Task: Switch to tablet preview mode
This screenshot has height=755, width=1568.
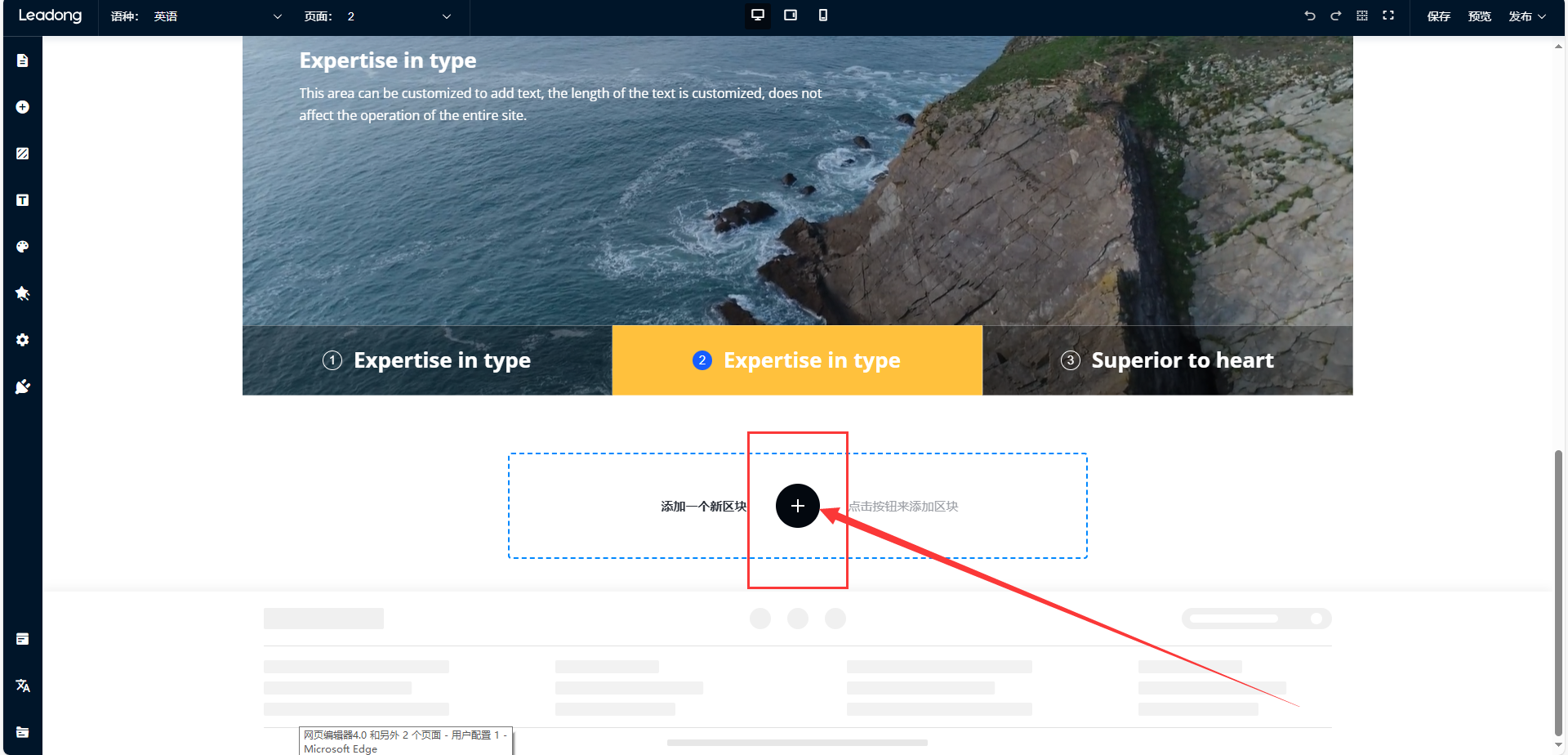Action: (791, 16)
